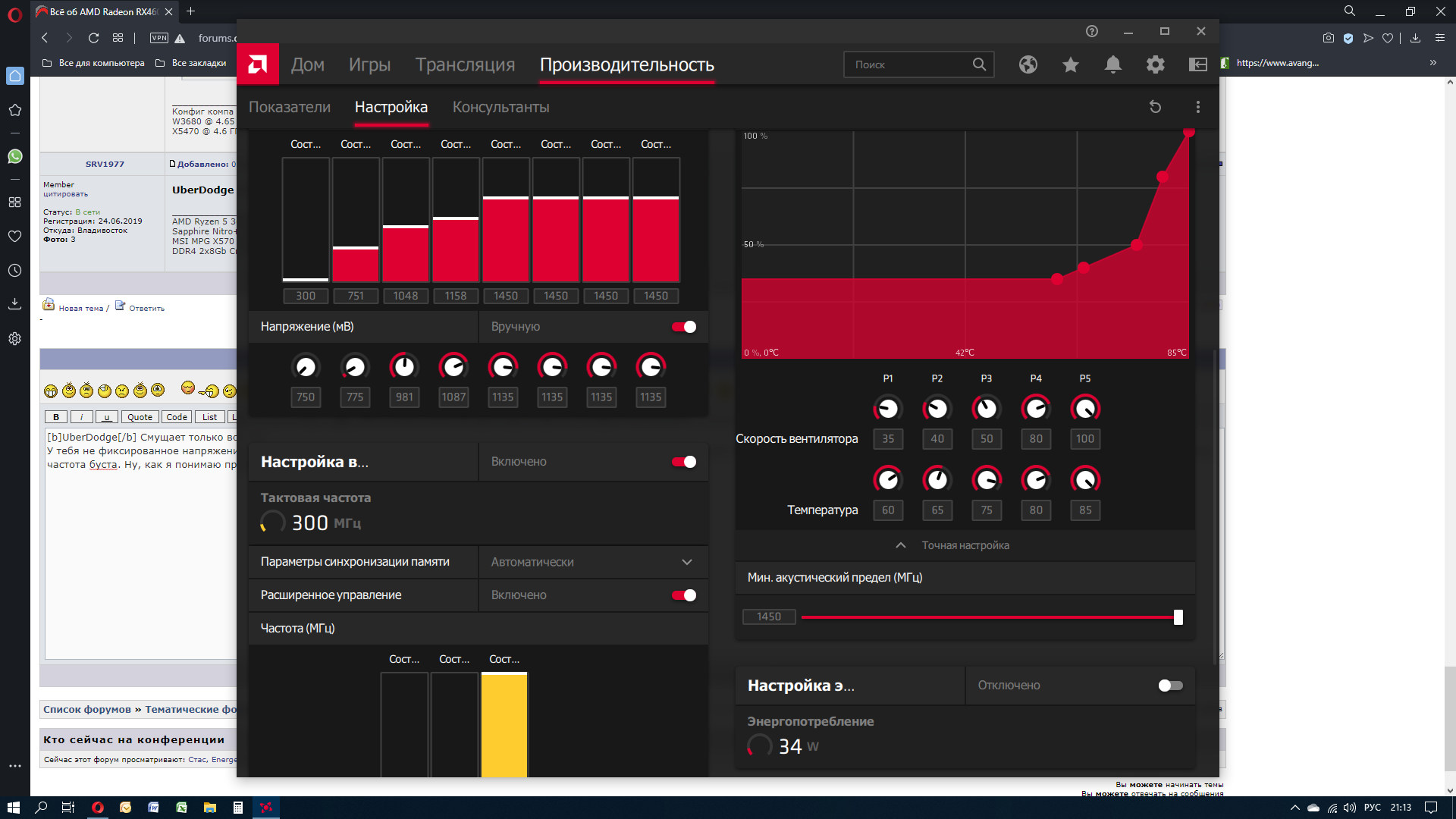This screenshot has width=1456, height=819.
Task: Open the three-dot more options menu
Action: coord(1197,107)
